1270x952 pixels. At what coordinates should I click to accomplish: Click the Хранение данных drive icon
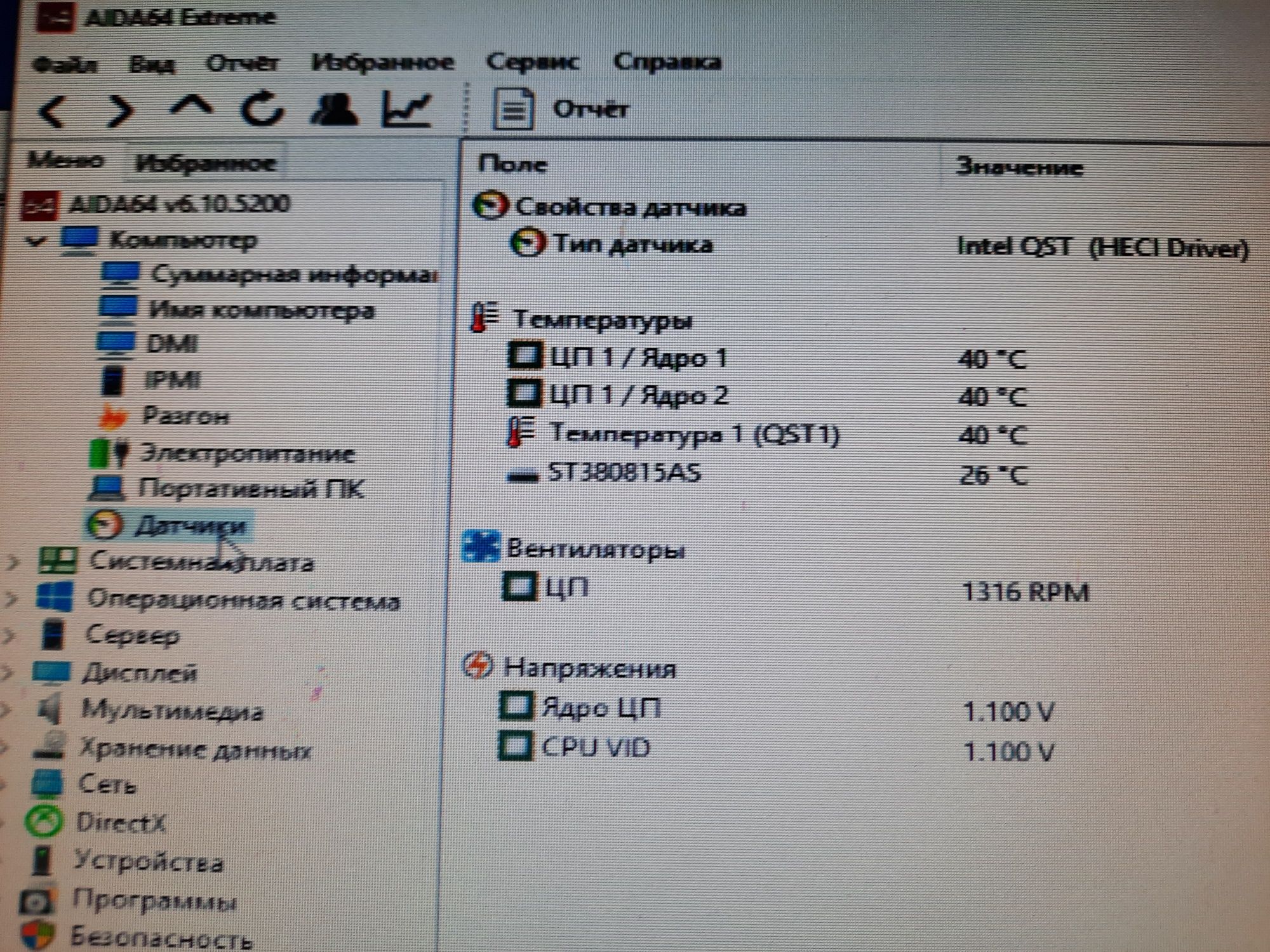tap(50, 747)
